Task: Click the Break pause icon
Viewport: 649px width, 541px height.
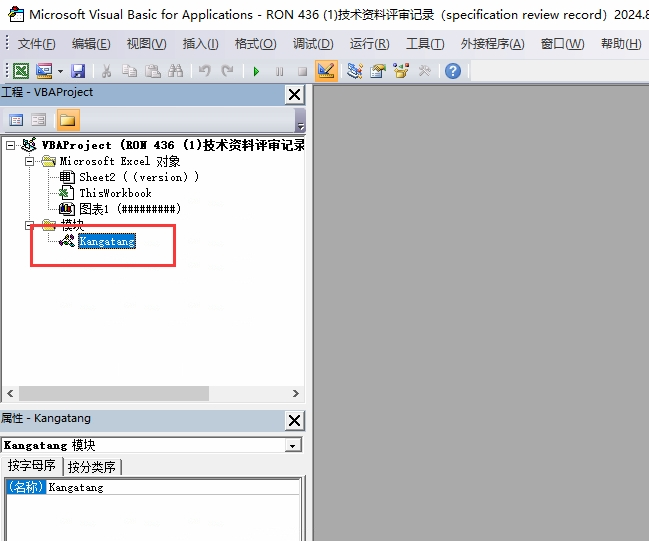Action: 279,72
